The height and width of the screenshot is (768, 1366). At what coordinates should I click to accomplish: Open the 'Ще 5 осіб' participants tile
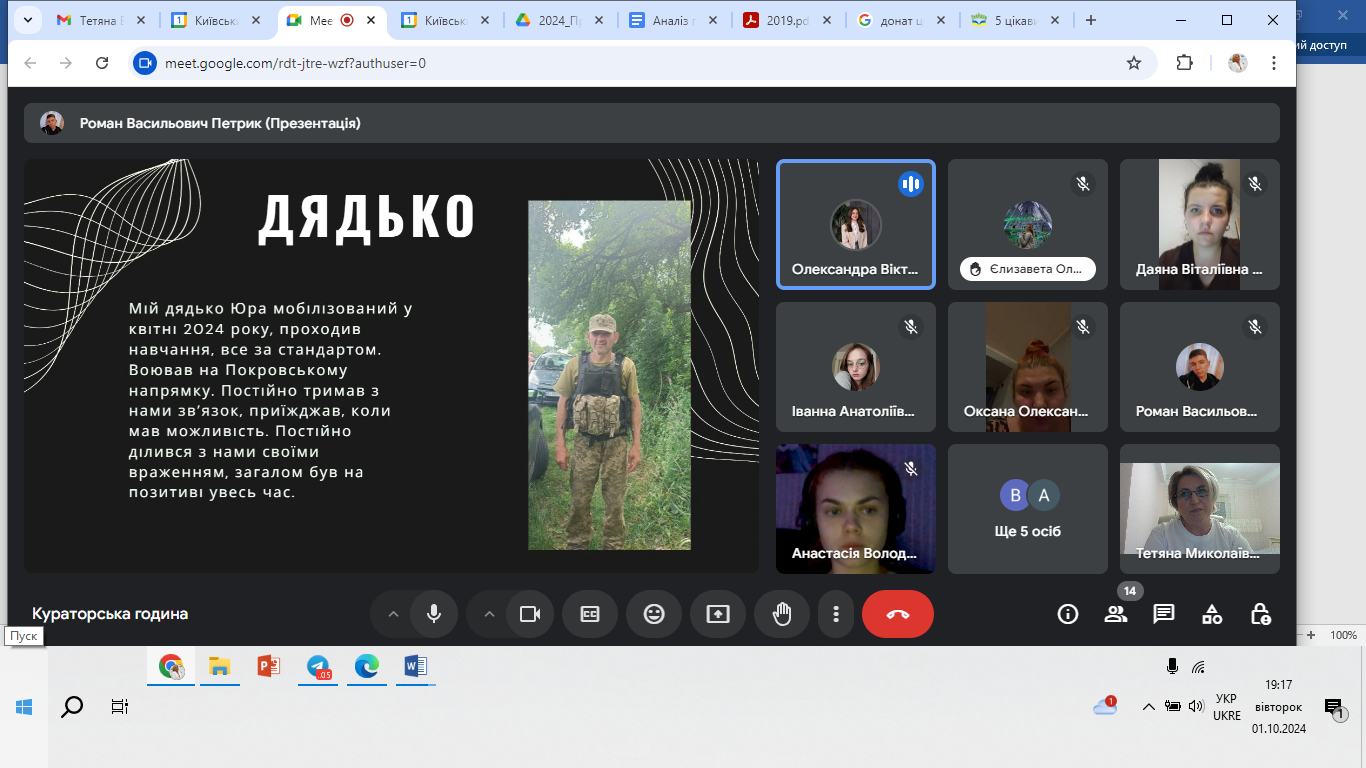pyautogui.click(x=1028, y=509)
